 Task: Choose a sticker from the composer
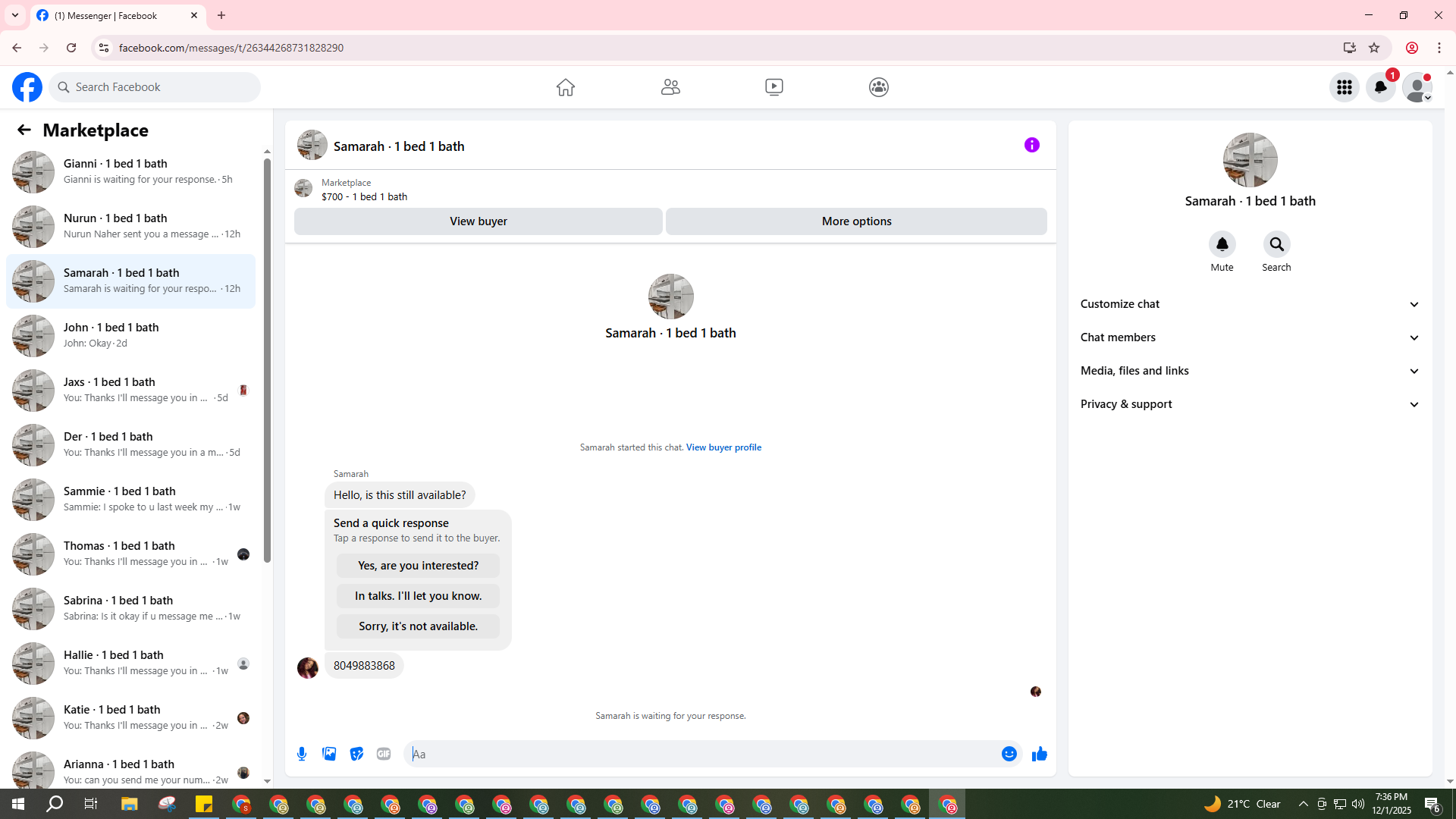click(x=356, y=754)
